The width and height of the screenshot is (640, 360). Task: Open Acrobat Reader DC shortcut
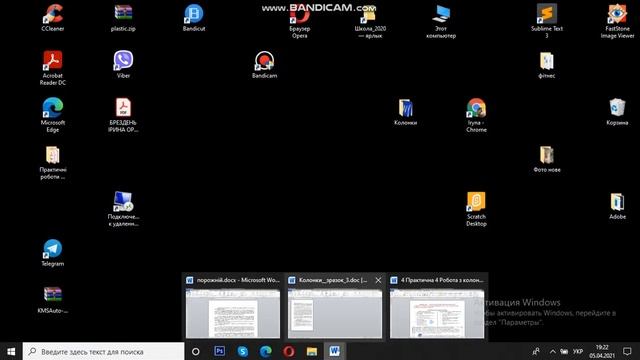[53, 68]
